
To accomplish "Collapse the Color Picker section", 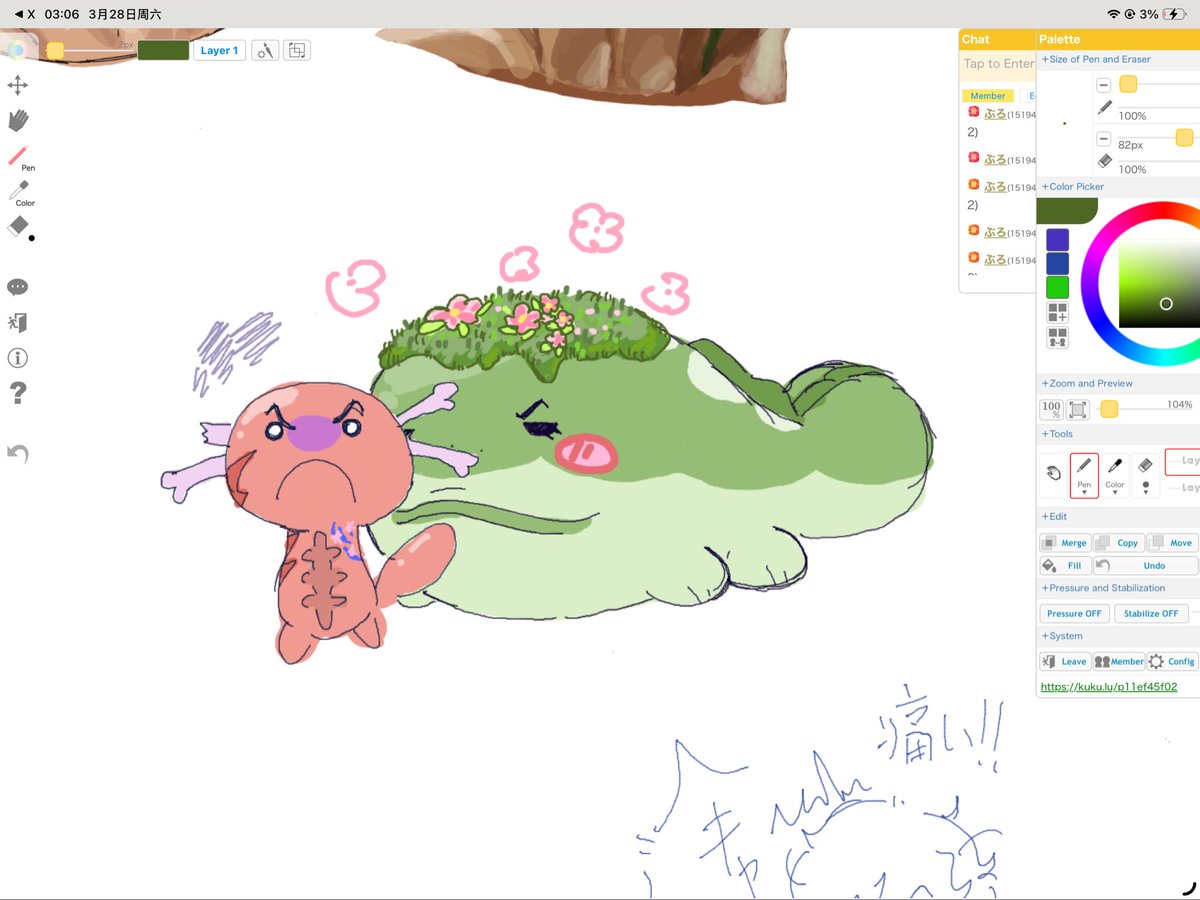I will tap(1073, 186).
